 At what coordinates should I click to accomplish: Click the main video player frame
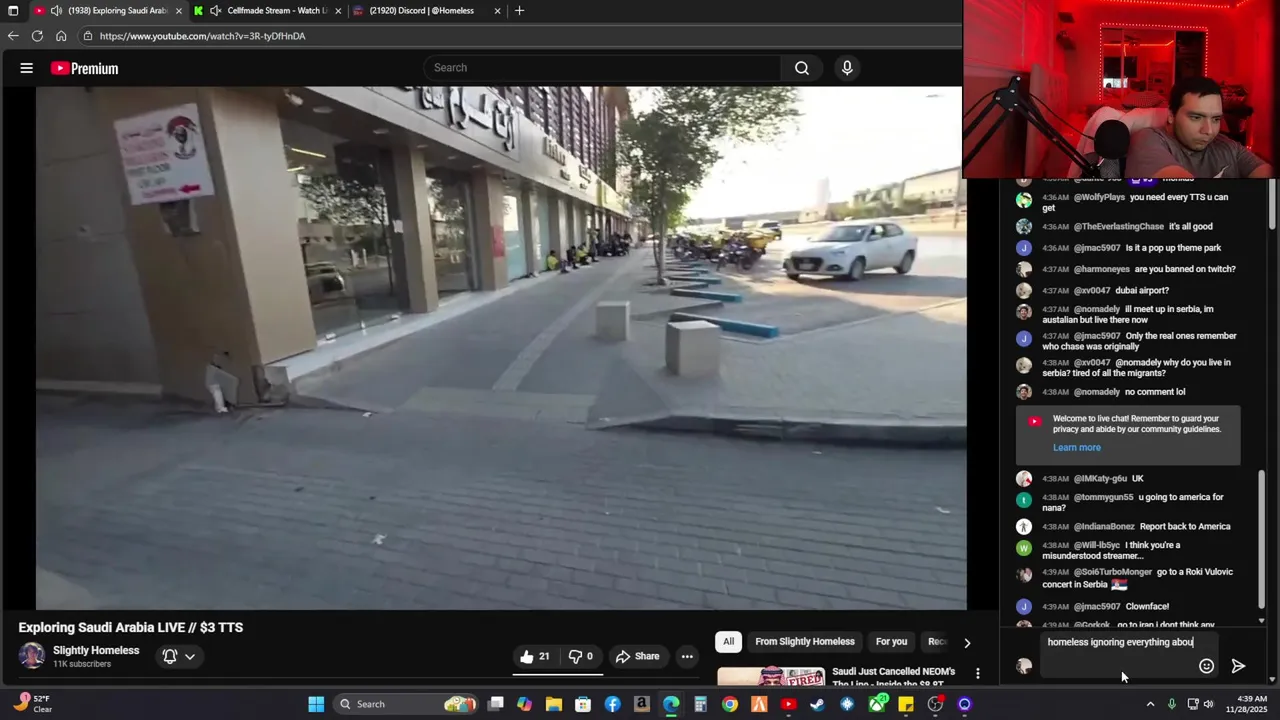tap(501, 348)
